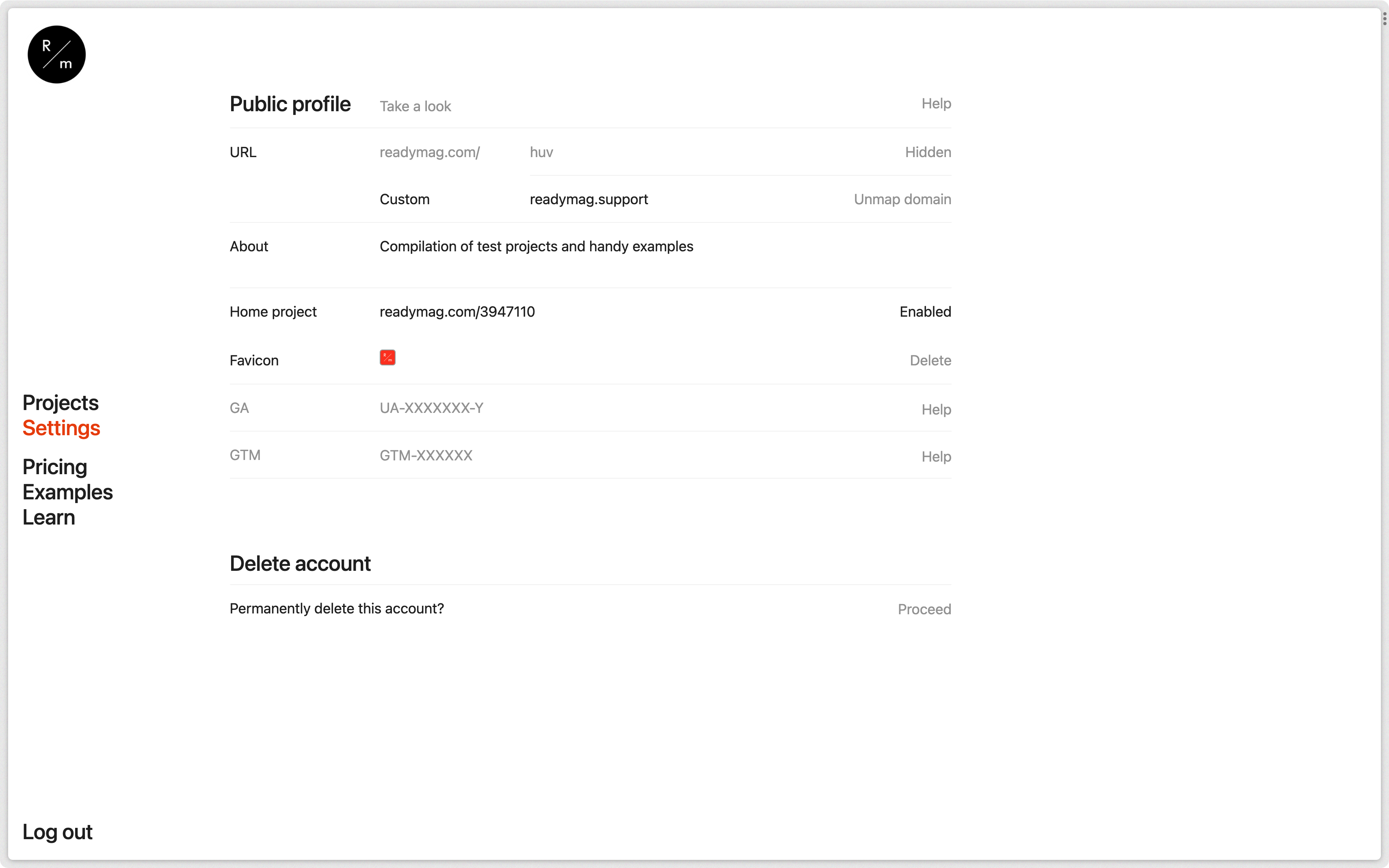Click the red favicon image
Image resolution: width=1389 pixels, height=868 pixels.
click(387, 358)
